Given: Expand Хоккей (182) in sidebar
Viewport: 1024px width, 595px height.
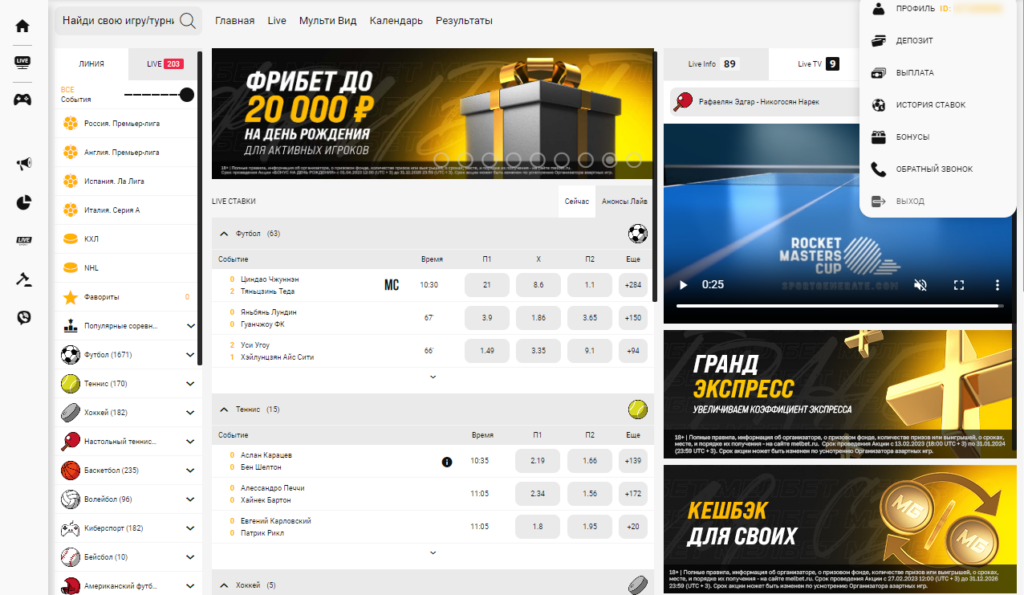Looking at the screenshot, I should pos(190,413).
